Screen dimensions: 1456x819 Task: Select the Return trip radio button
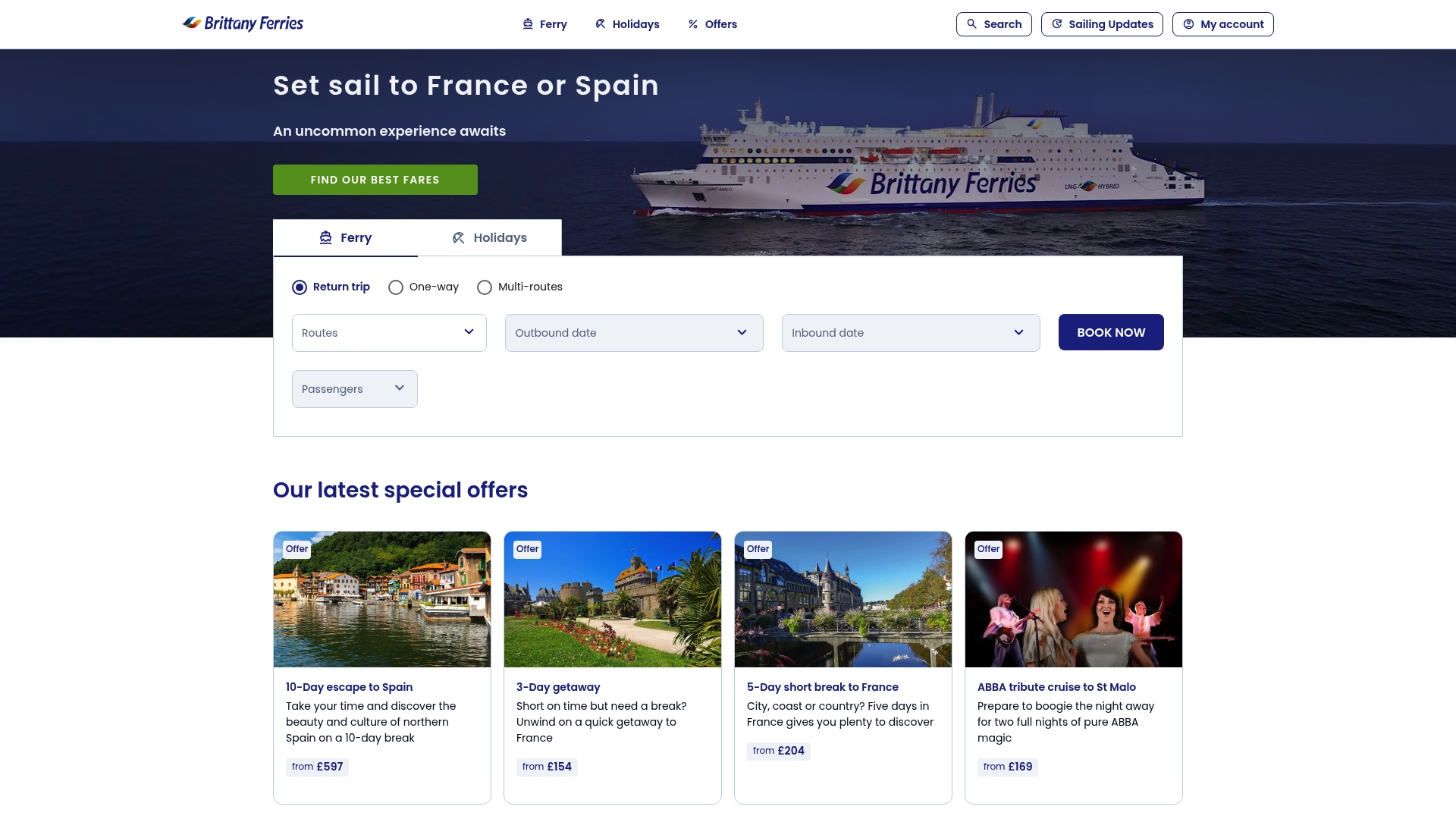(300, 287)
